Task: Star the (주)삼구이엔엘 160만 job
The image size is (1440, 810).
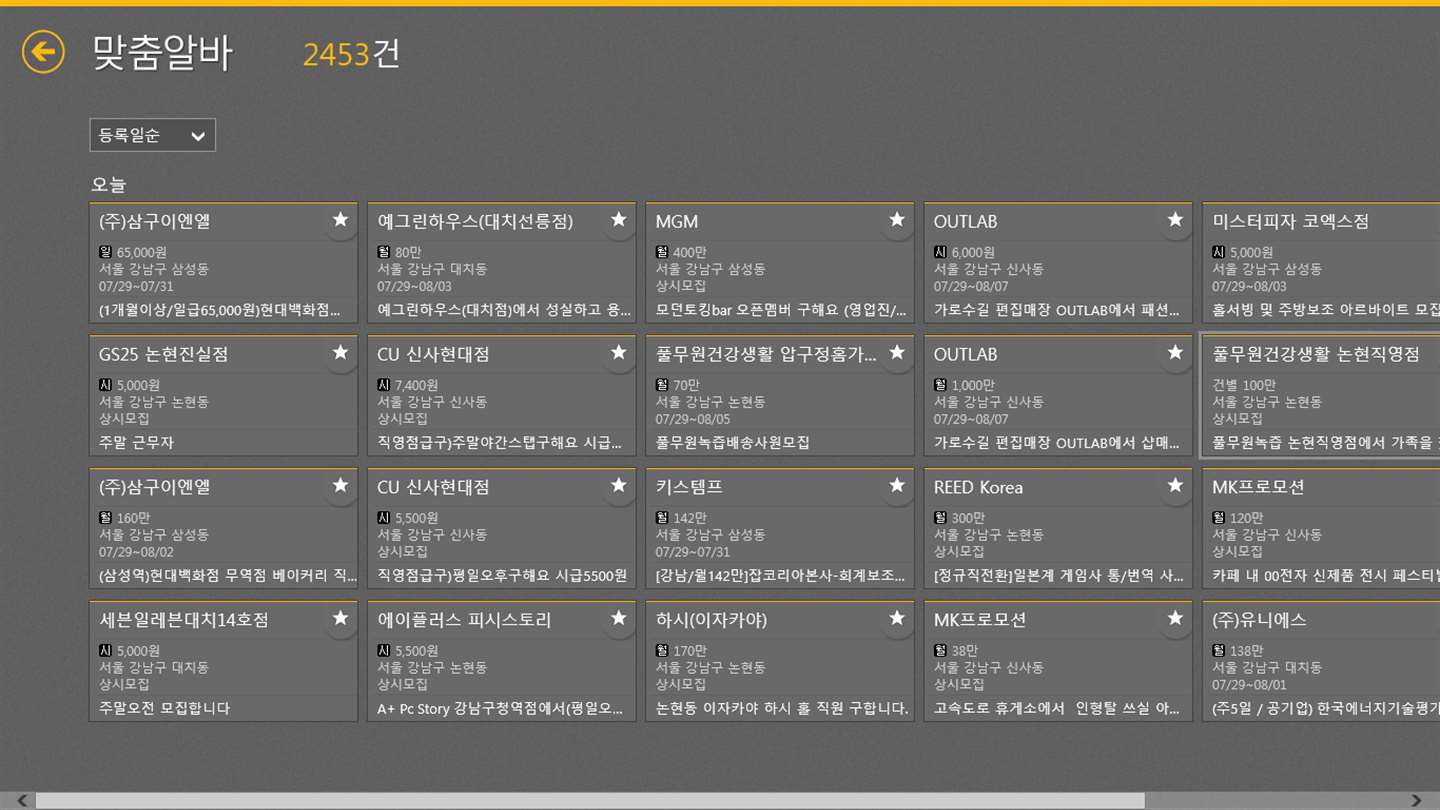Action: 340,486
